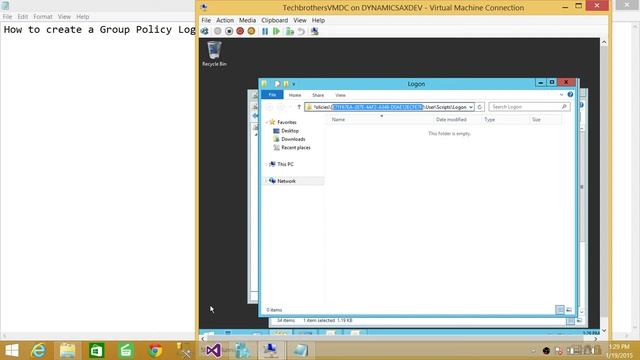Image resolution: width=640 pixels, height=360 pixels.
Task: Select the Recycle Bin icon on VM desktop
Action: pos(214,53)
